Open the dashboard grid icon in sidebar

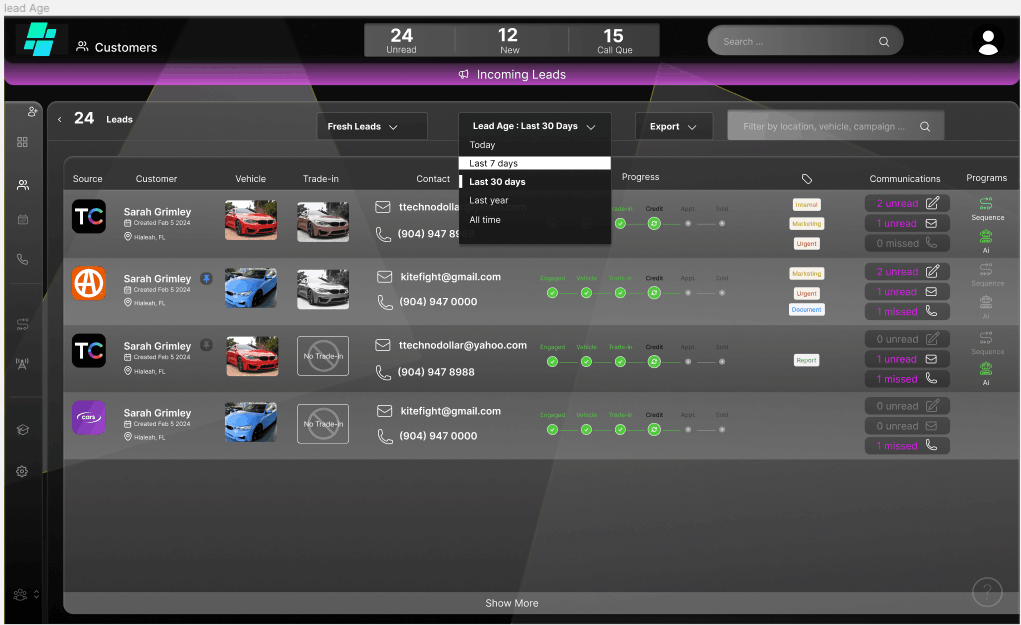point(22,143)
